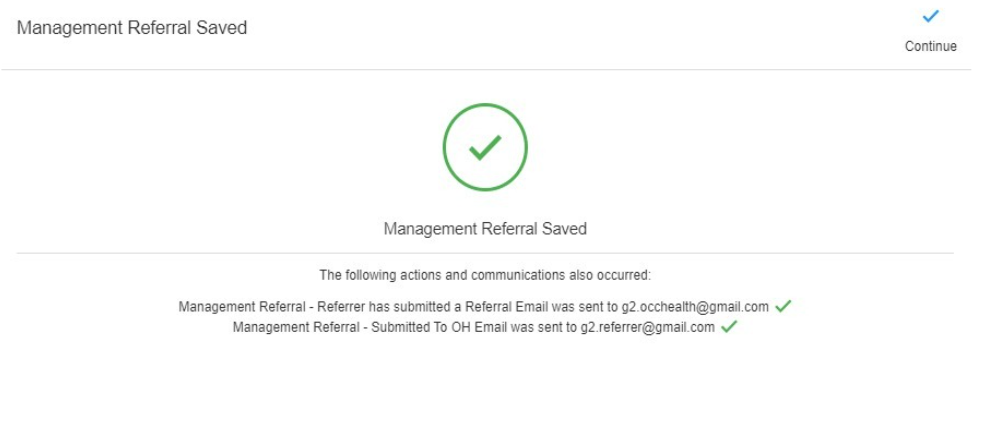This screenshot has width=981, height=428.
Task: Click the green tick inside the circle
Action: 485,148
